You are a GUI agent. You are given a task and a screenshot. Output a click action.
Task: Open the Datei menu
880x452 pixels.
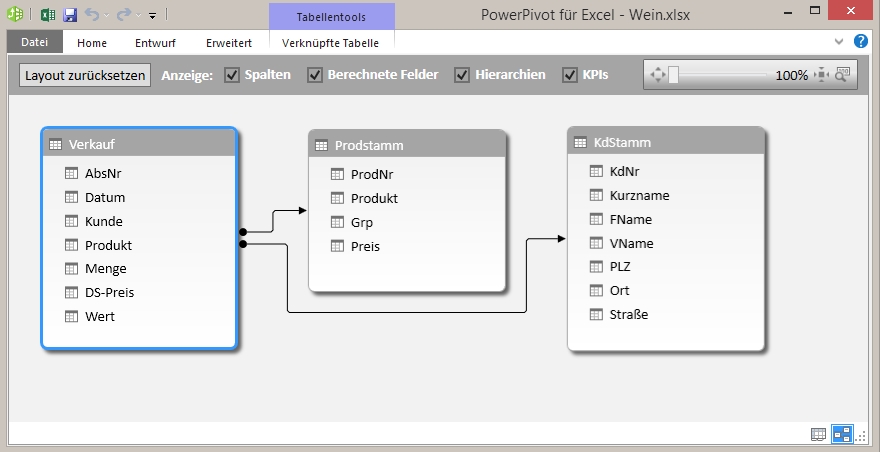[x=35, y=43]
